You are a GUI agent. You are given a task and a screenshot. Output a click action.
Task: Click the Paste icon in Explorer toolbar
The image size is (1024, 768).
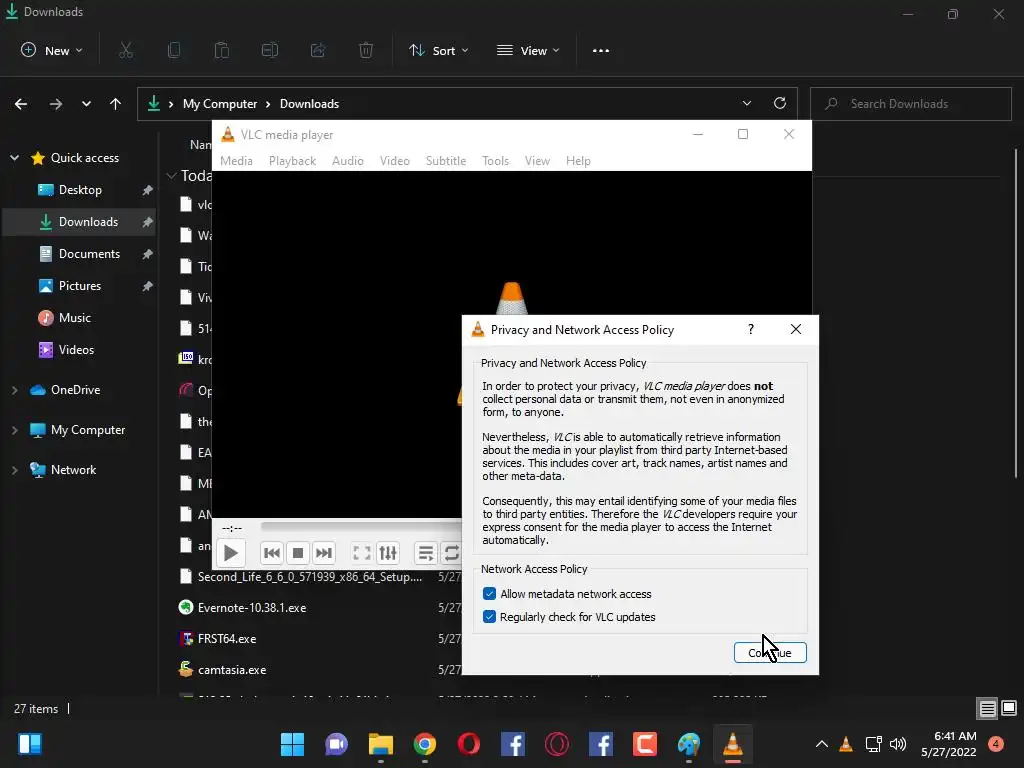(222, 50)
